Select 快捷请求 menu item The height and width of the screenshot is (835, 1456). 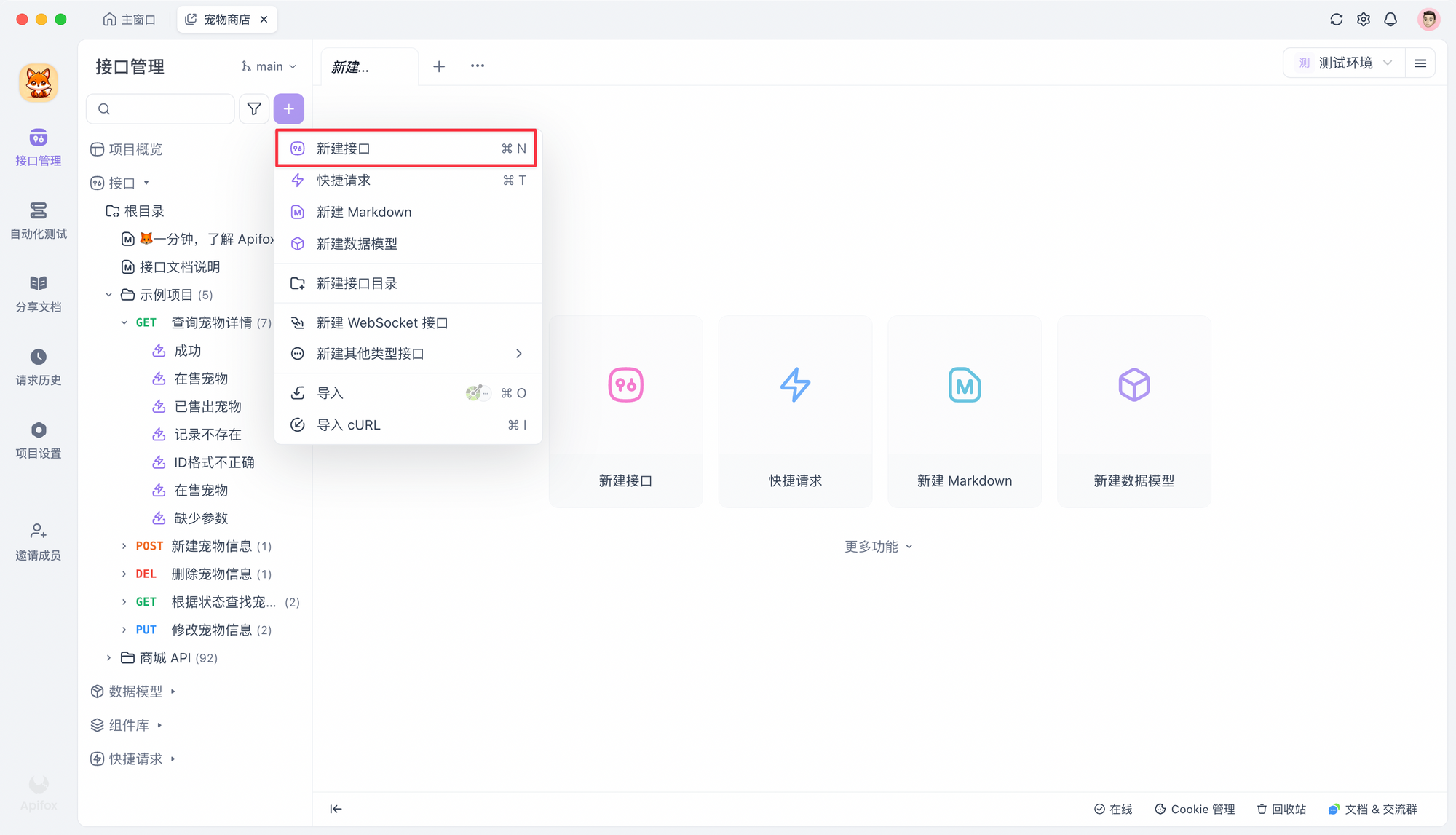click(x=408, y=181)
